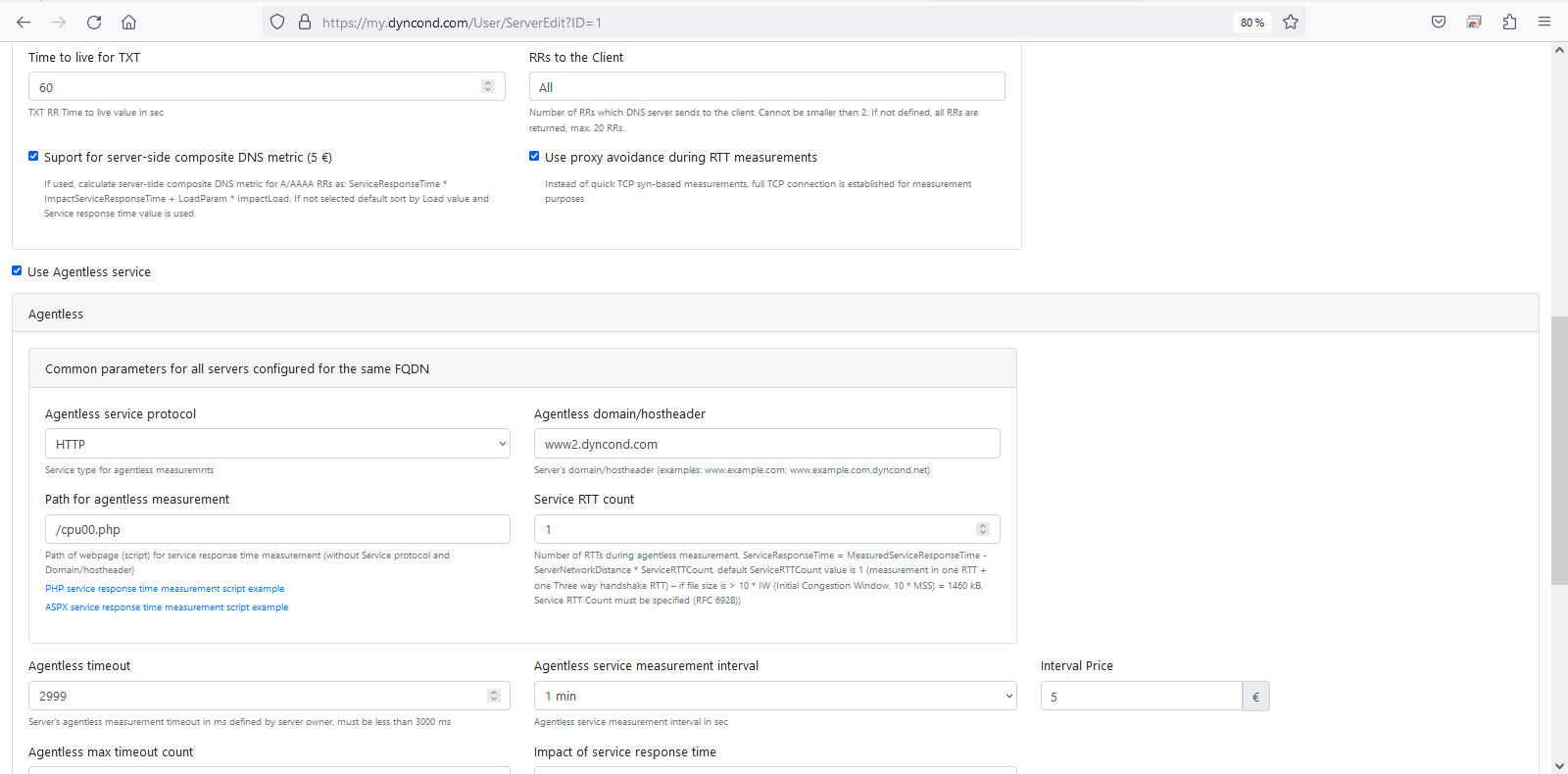
Task: Click scrollbar down arrow
Action: click(x=1559, y=765)
